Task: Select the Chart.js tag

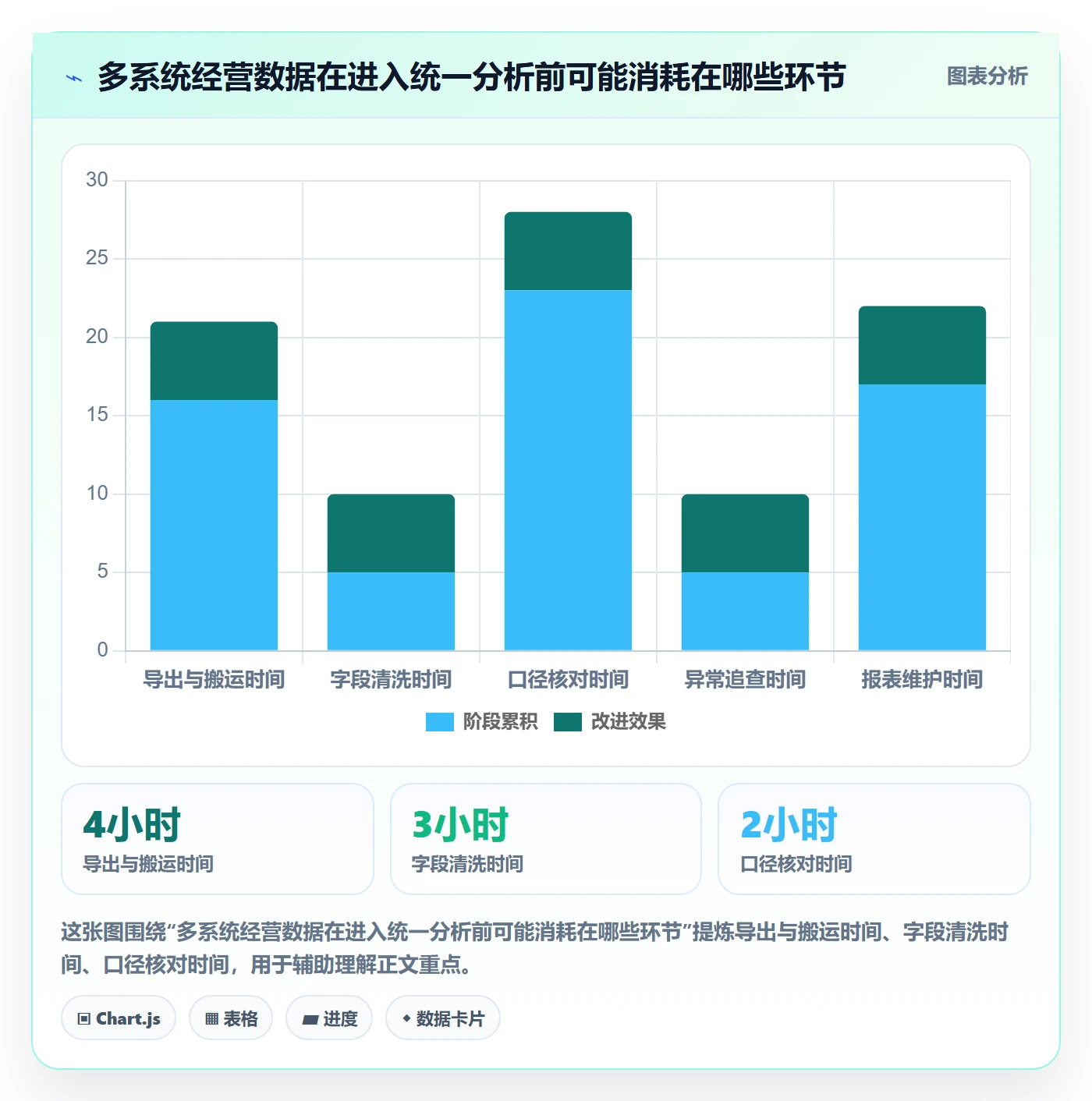Action: point(119,1018)
